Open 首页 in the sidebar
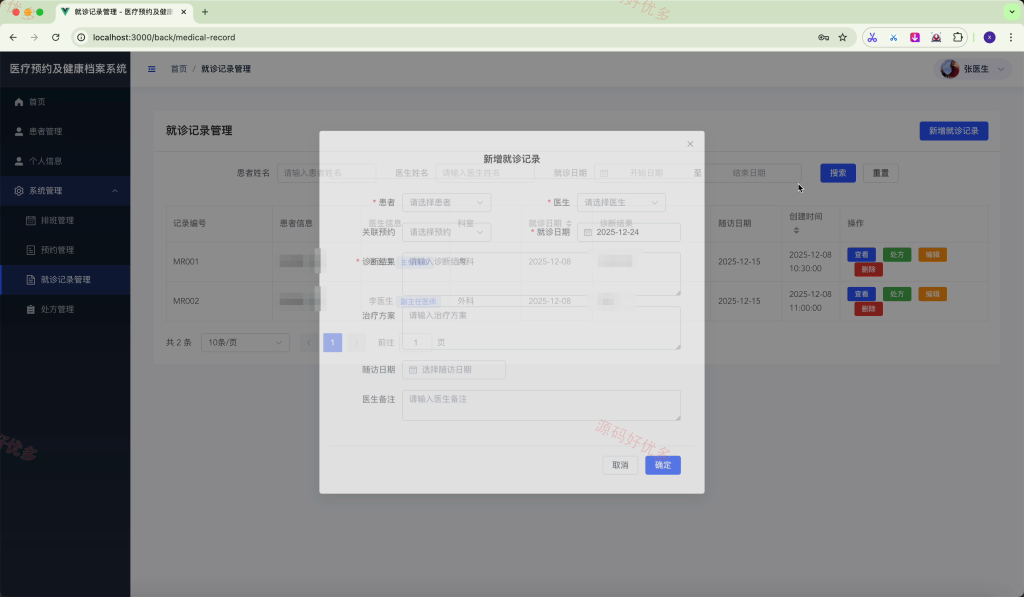Viewport: 1024px width, 597px height. tap(65, 102)
